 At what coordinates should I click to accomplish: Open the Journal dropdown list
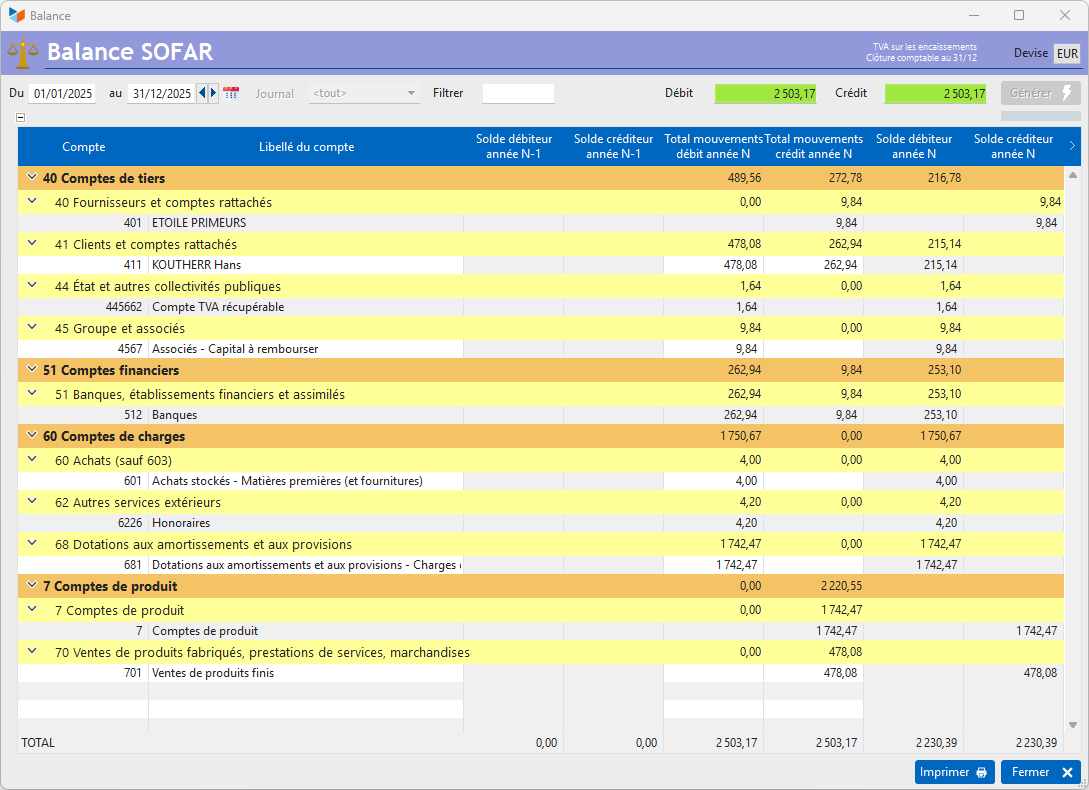365,93
